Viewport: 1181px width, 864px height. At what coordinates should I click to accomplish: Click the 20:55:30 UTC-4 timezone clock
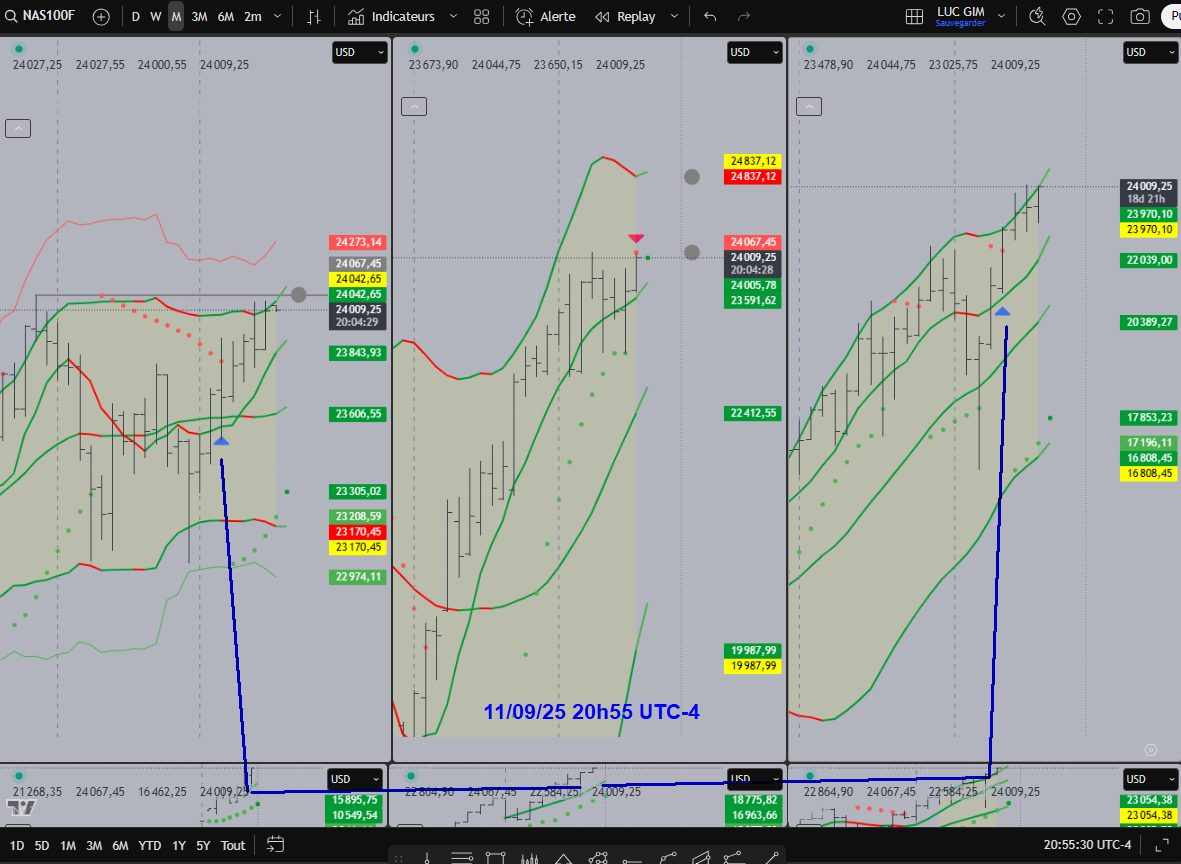1087,845
